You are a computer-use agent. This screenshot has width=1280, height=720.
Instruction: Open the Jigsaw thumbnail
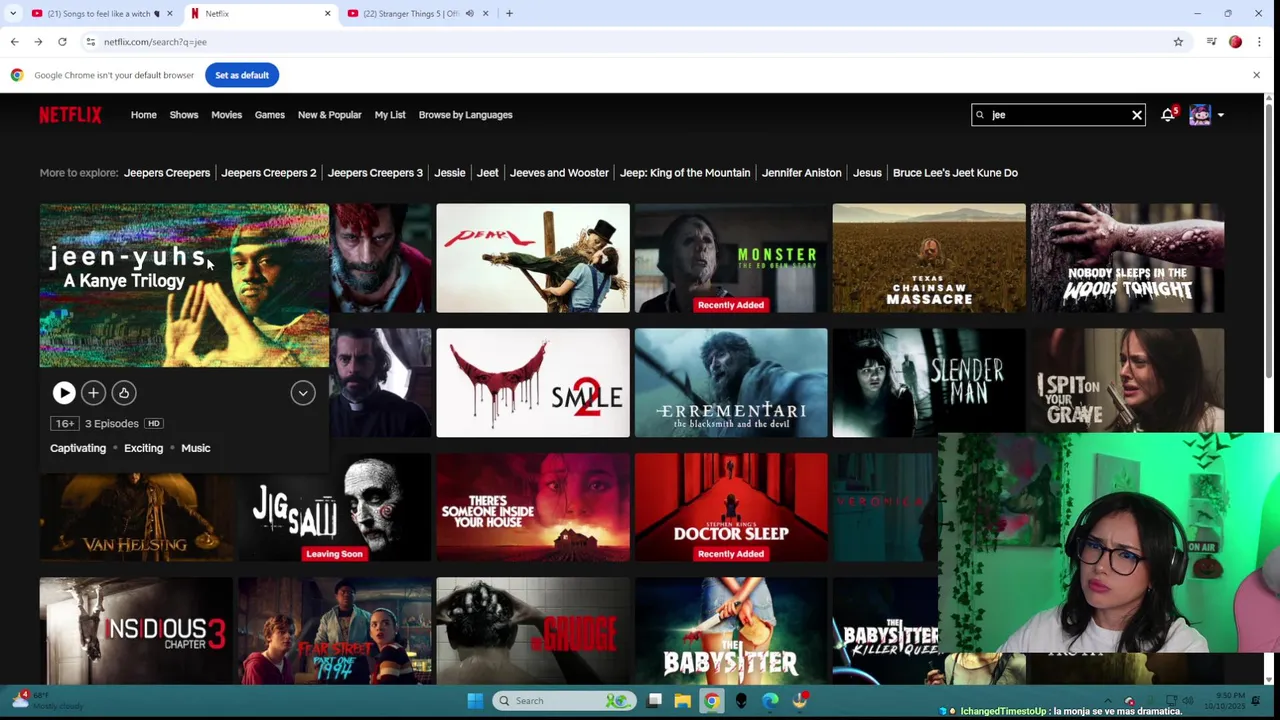pos(335,508)
